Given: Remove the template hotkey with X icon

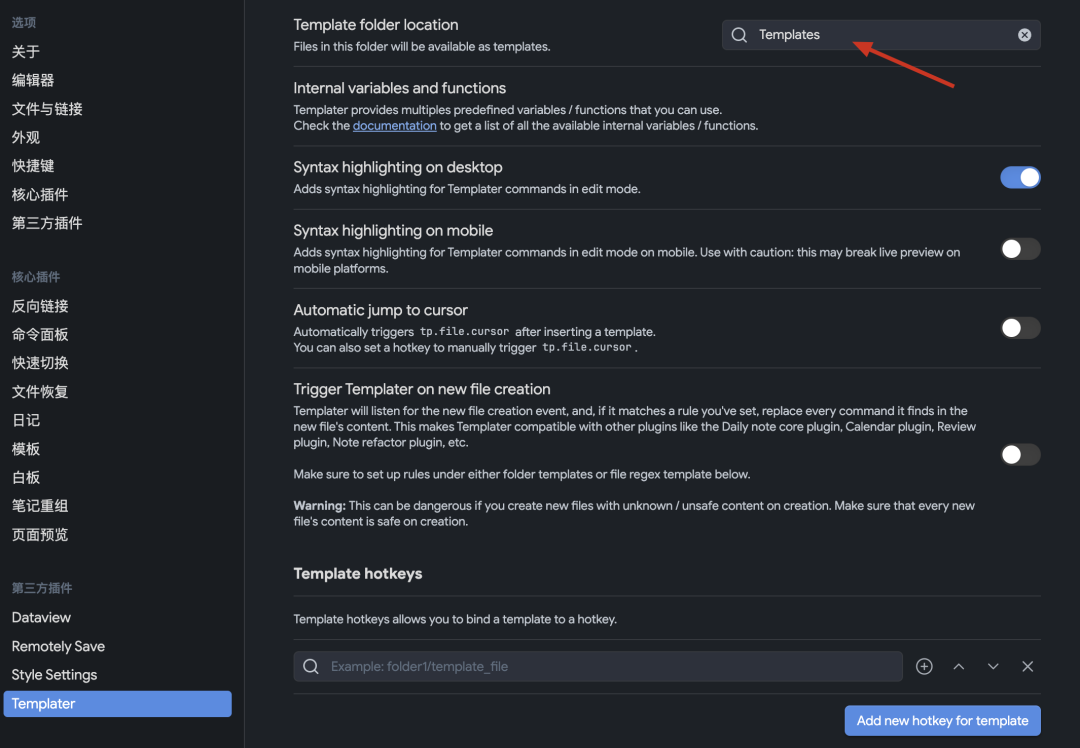Looking at the screenshot, I should 1028,667.
